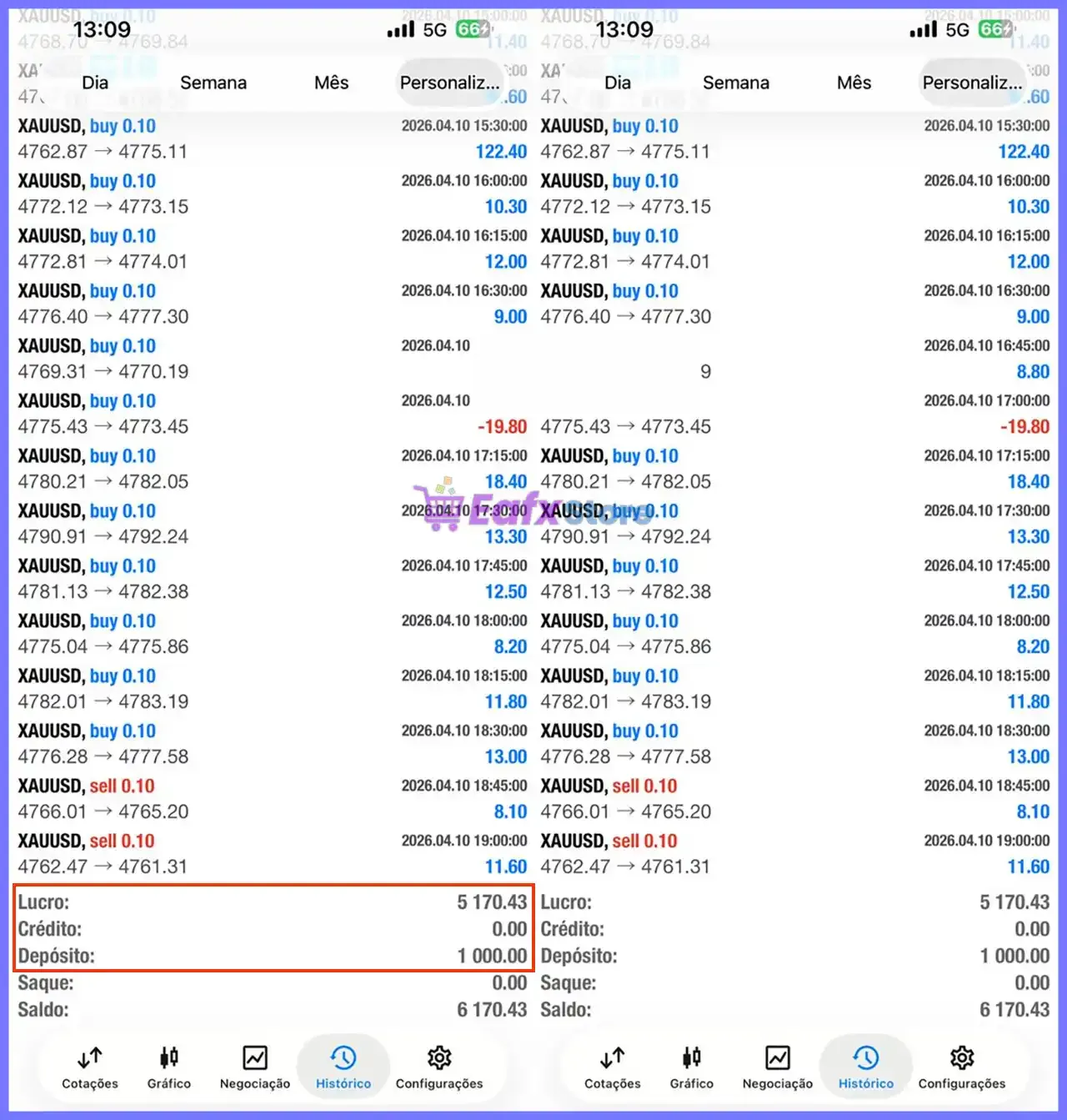Select Histórico clock icon on right phone screen

tap(866, 1058)
